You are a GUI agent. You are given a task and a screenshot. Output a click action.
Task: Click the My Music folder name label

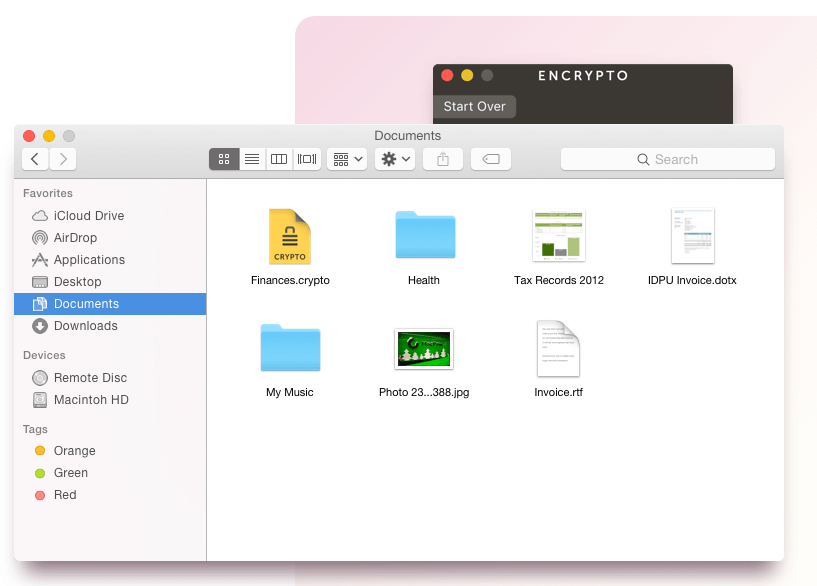point(290,392)
